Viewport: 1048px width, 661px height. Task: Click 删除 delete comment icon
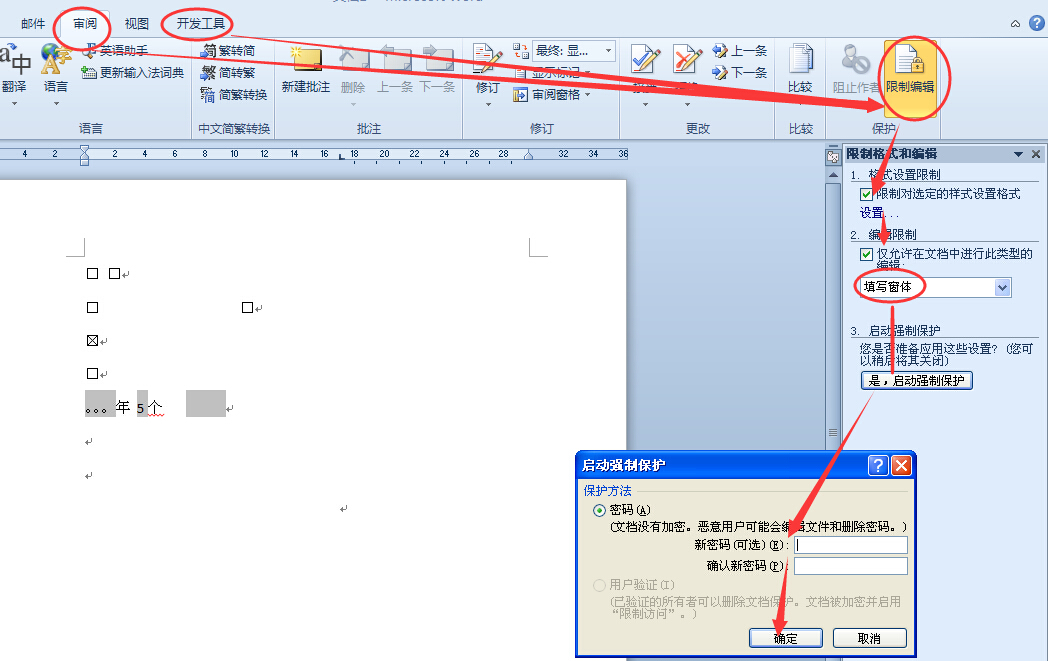click(x=352, y=61)
